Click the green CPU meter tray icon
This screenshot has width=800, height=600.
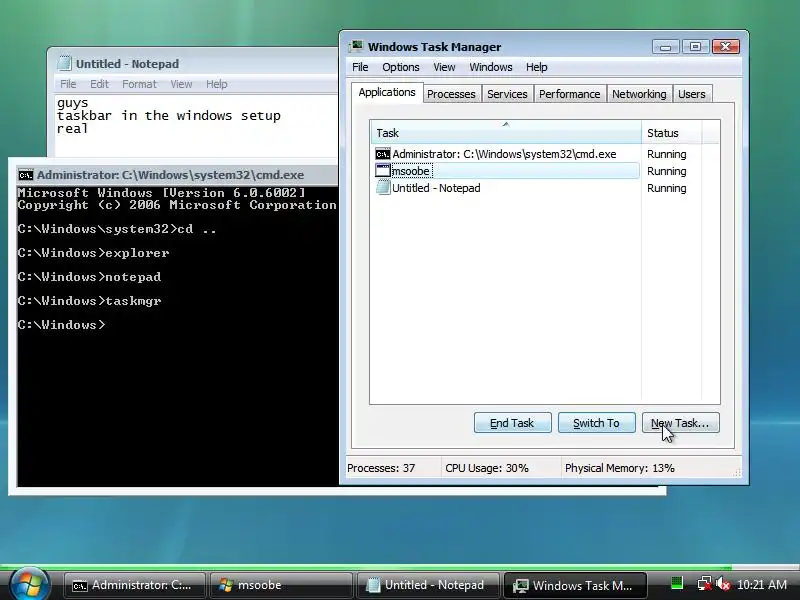tap(677, 583)
